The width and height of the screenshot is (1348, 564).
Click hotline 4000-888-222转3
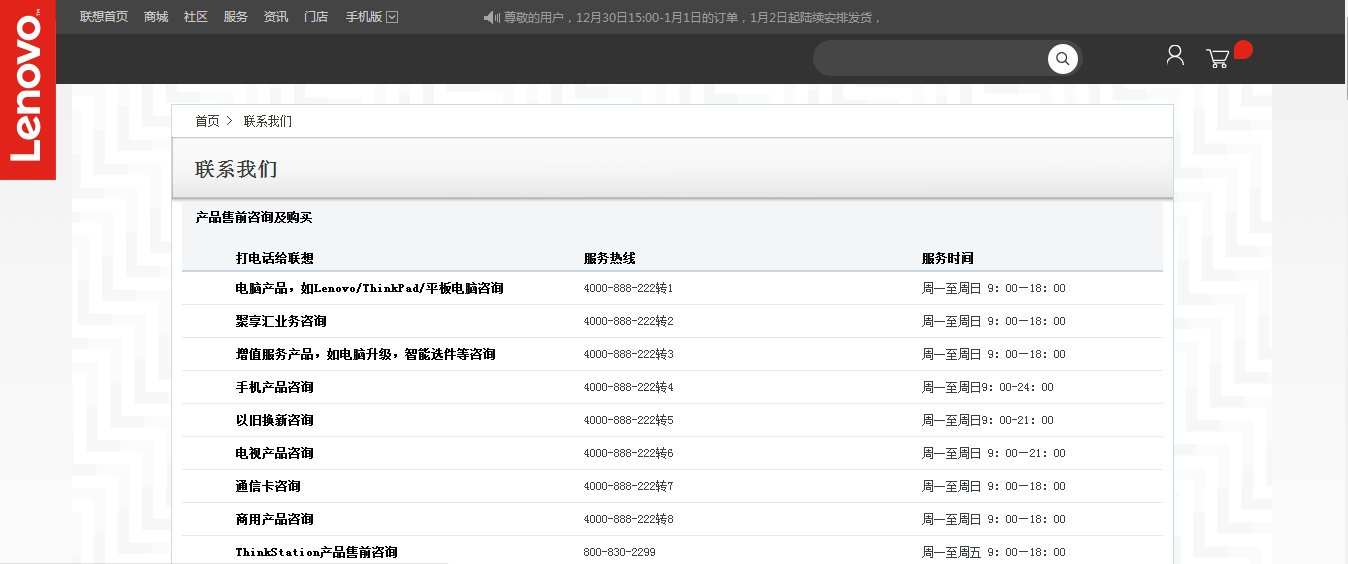click(x=628, y=354)
